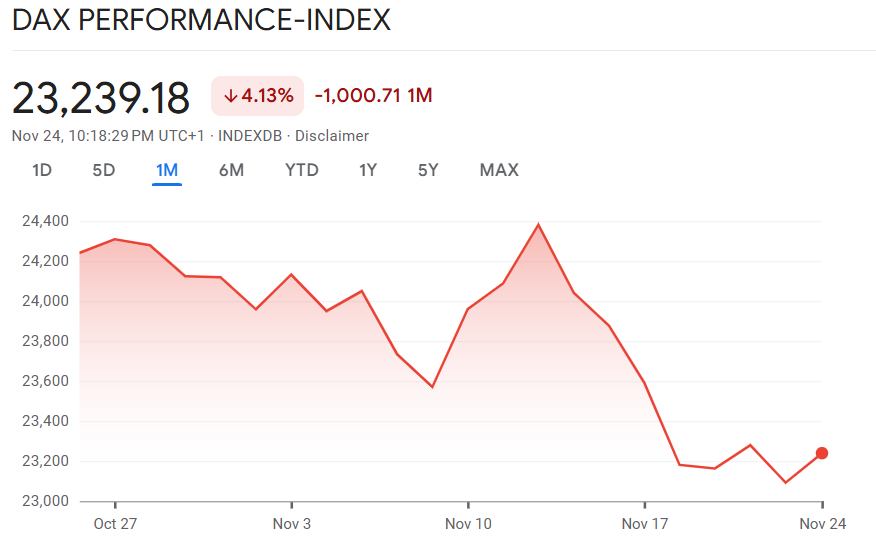Click the Nov 10 date axis label
Image resolution: width=876 pixels, height=543 pixels.
467,523
